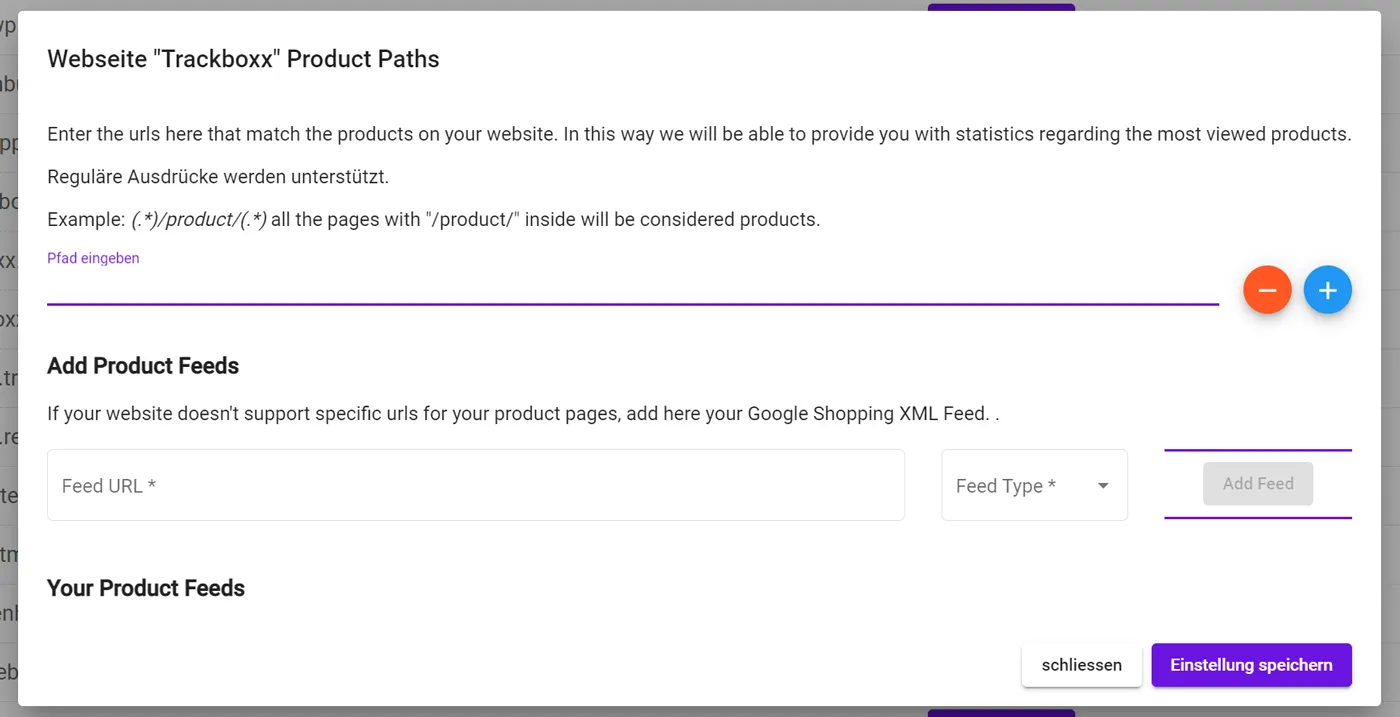This screenshot has height=717, width=1400.
Task: Click the italic example regex pattern
Action: [199, 220]
